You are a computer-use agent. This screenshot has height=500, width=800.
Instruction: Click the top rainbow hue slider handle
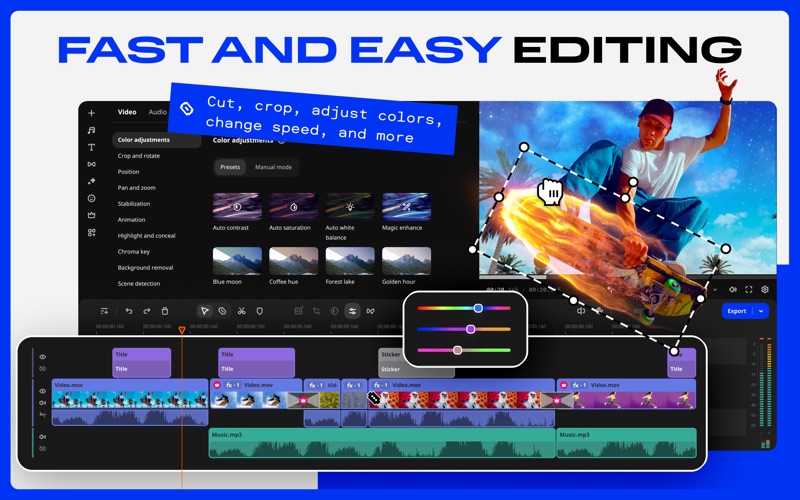pos(478,308)
